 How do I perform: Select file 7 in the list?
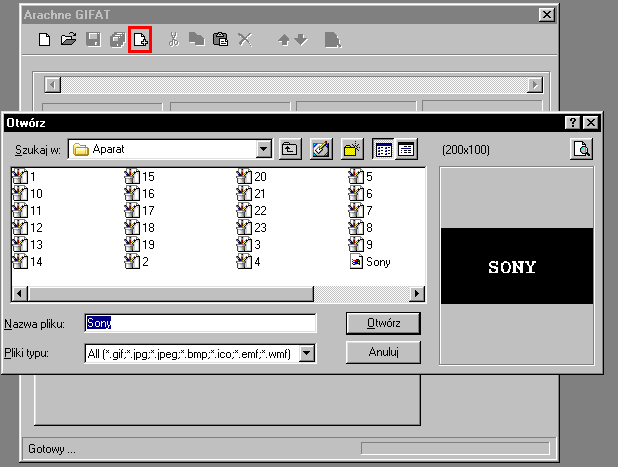pyautogui.click(x=361, y=210)
